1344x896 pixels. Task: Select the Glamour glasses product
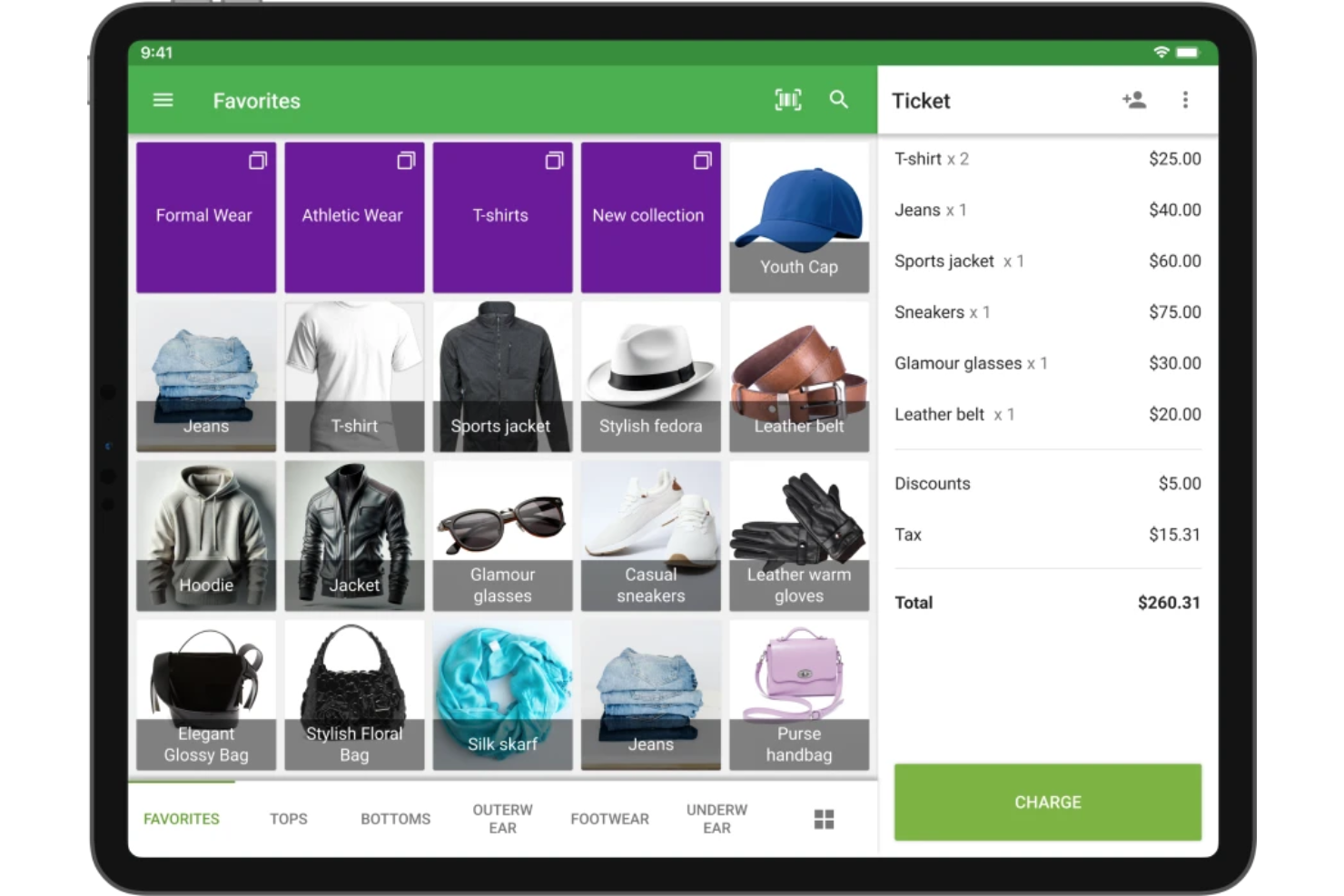[x=501, y=536]
